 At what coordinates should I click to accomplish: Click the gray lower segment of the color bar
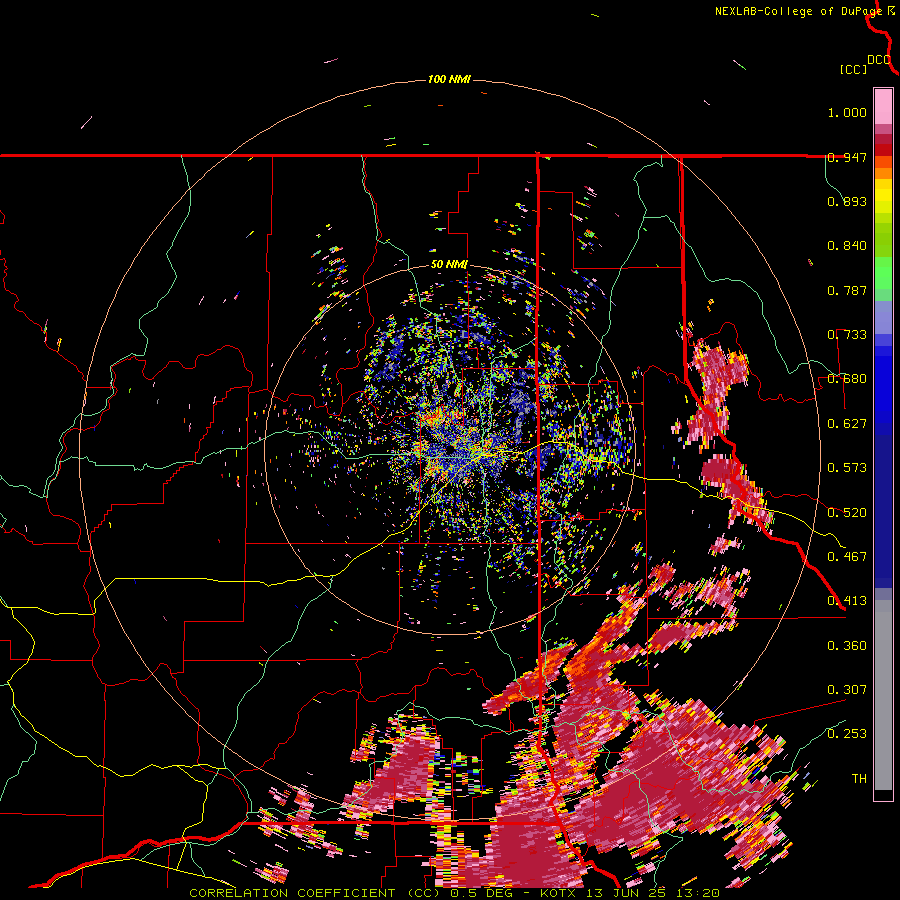883,695
